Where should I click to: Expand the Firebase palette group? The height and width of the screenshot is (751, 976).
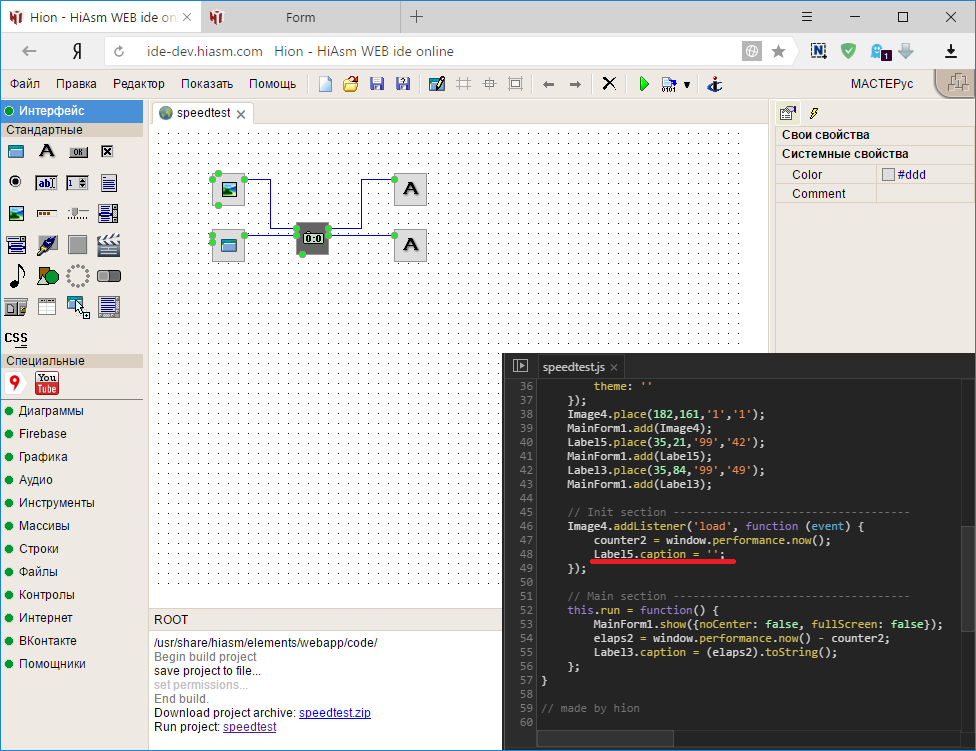point(42,434)
